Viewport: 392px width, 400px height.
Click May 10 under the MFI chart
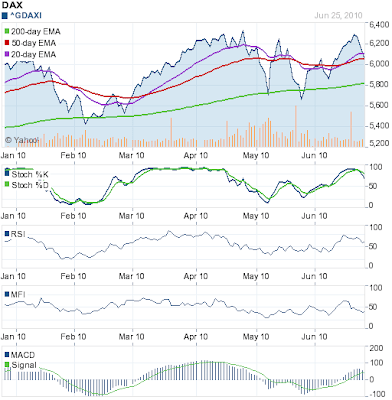[x=256, y=337]
